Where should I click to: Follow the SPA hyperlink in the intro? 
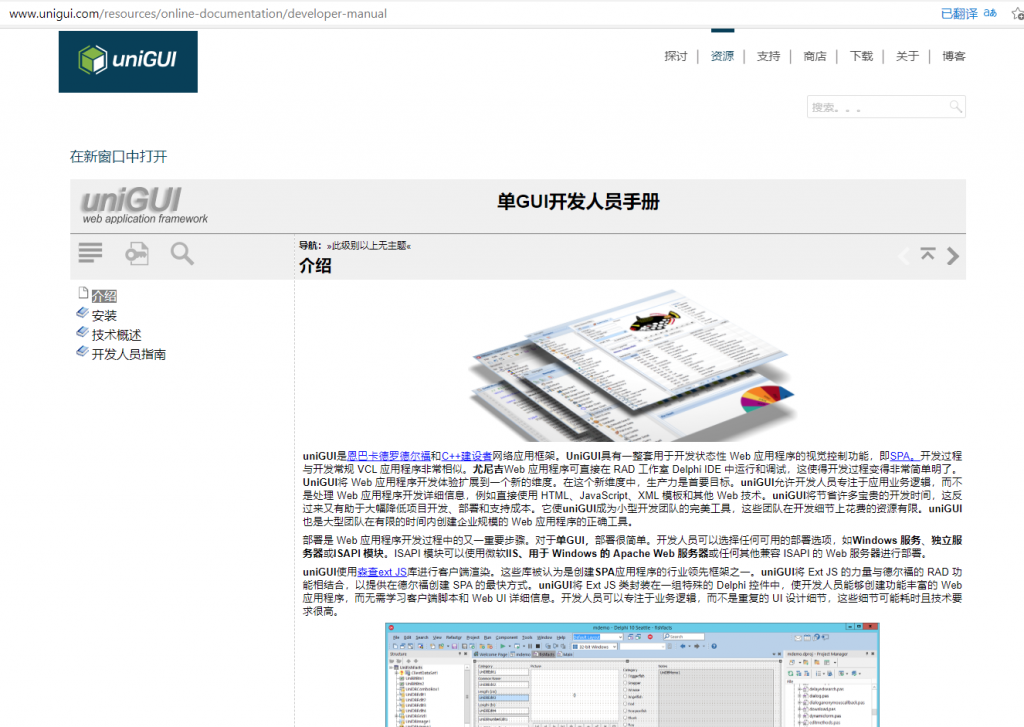[900, 455]
